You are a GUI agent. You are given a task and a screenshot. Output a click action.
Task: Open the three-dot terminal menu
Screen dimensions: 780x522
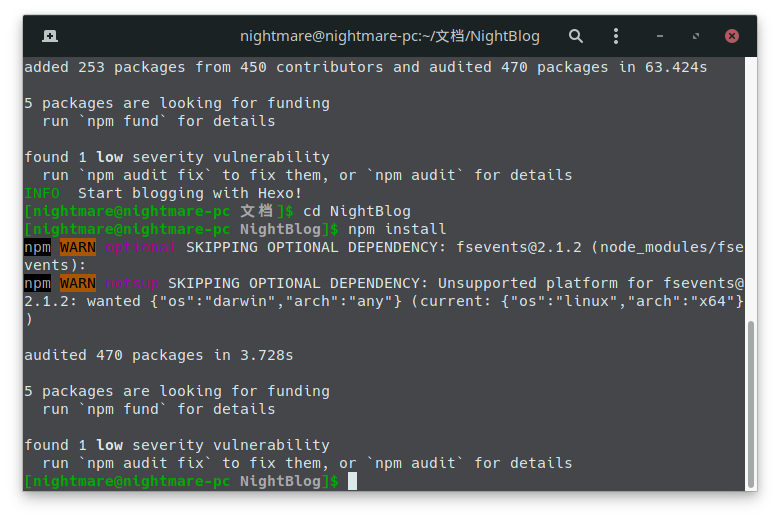616,36
